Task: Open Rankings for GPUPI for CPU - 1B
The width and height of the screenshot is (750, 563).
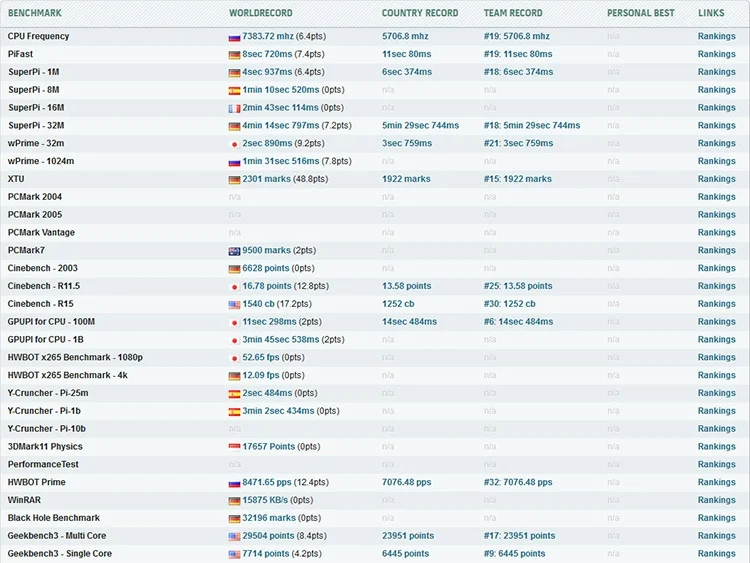Action: [x=717, y=340]
